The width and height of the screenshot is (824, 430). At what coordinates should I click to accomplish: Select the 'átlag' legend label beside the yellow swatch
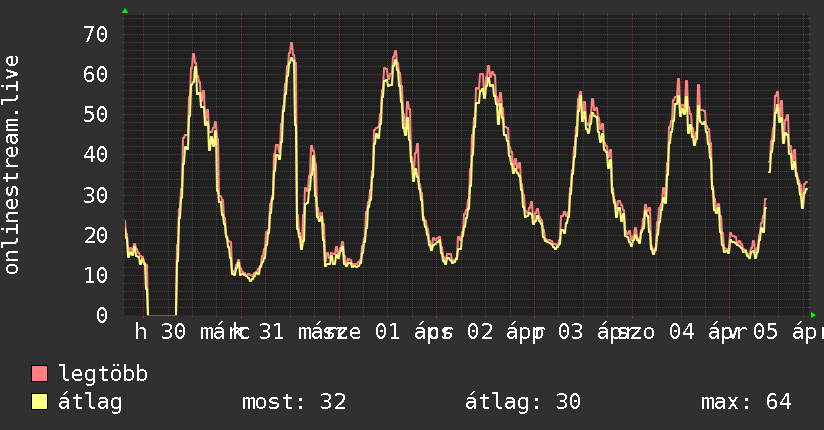[x=90, y=402]
